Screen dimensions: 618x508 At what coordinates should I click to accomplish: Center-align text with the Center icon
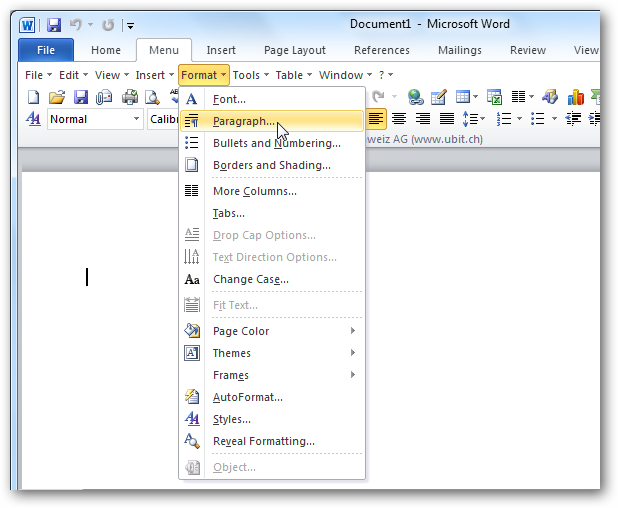(x=399, y=119)
